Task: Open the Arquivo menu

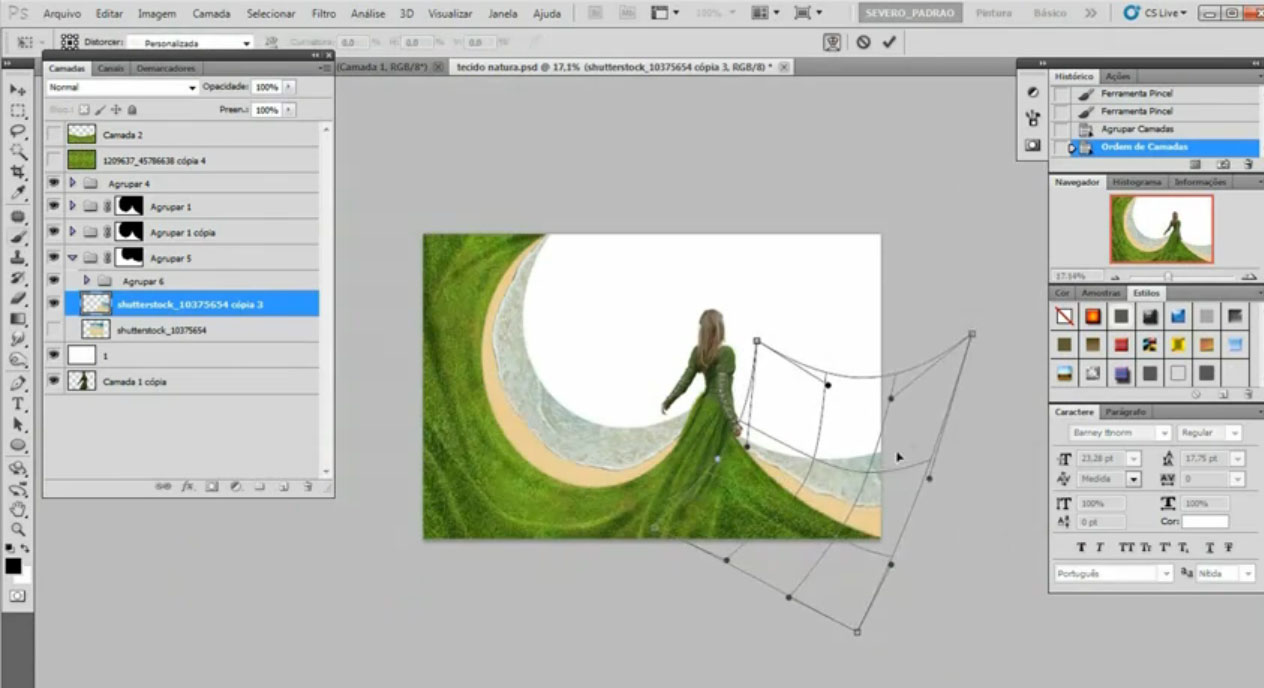Action: [x=62, y=14]
